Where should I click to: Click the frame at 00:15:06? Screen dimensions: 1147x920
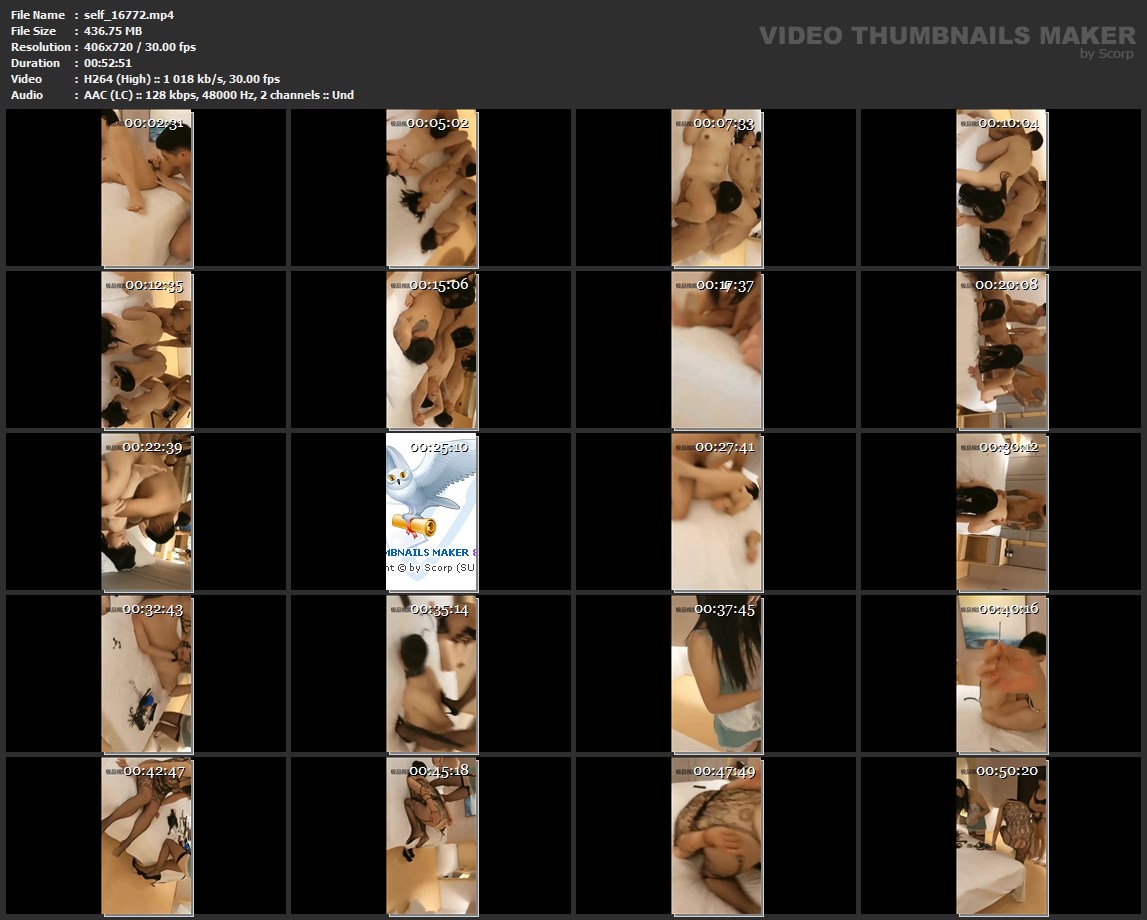tap(431, 350)
